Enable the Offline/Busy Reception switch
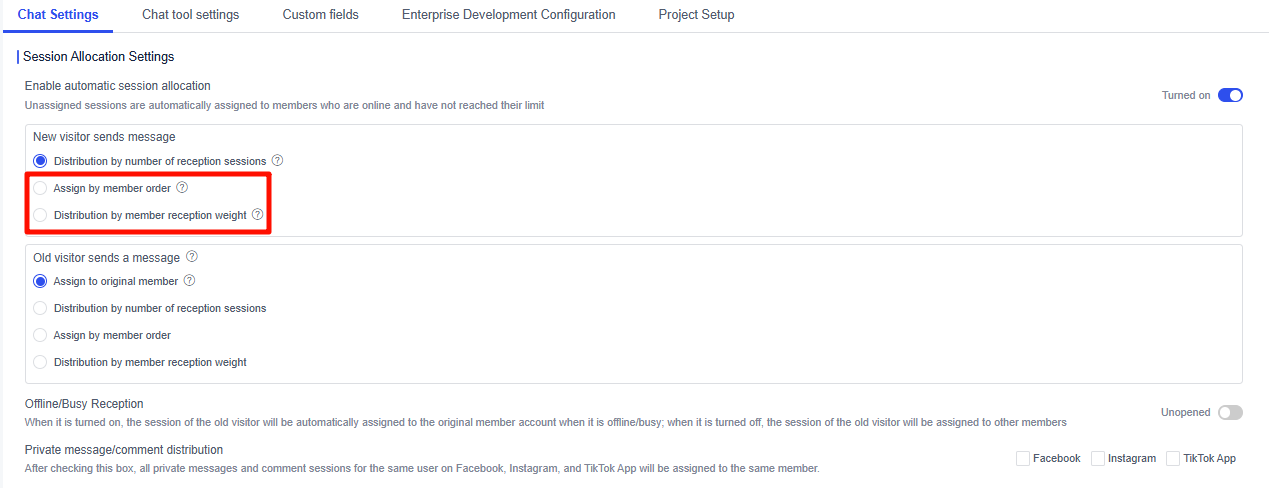Screen dimensions: 1269x488 (1230, 412)
